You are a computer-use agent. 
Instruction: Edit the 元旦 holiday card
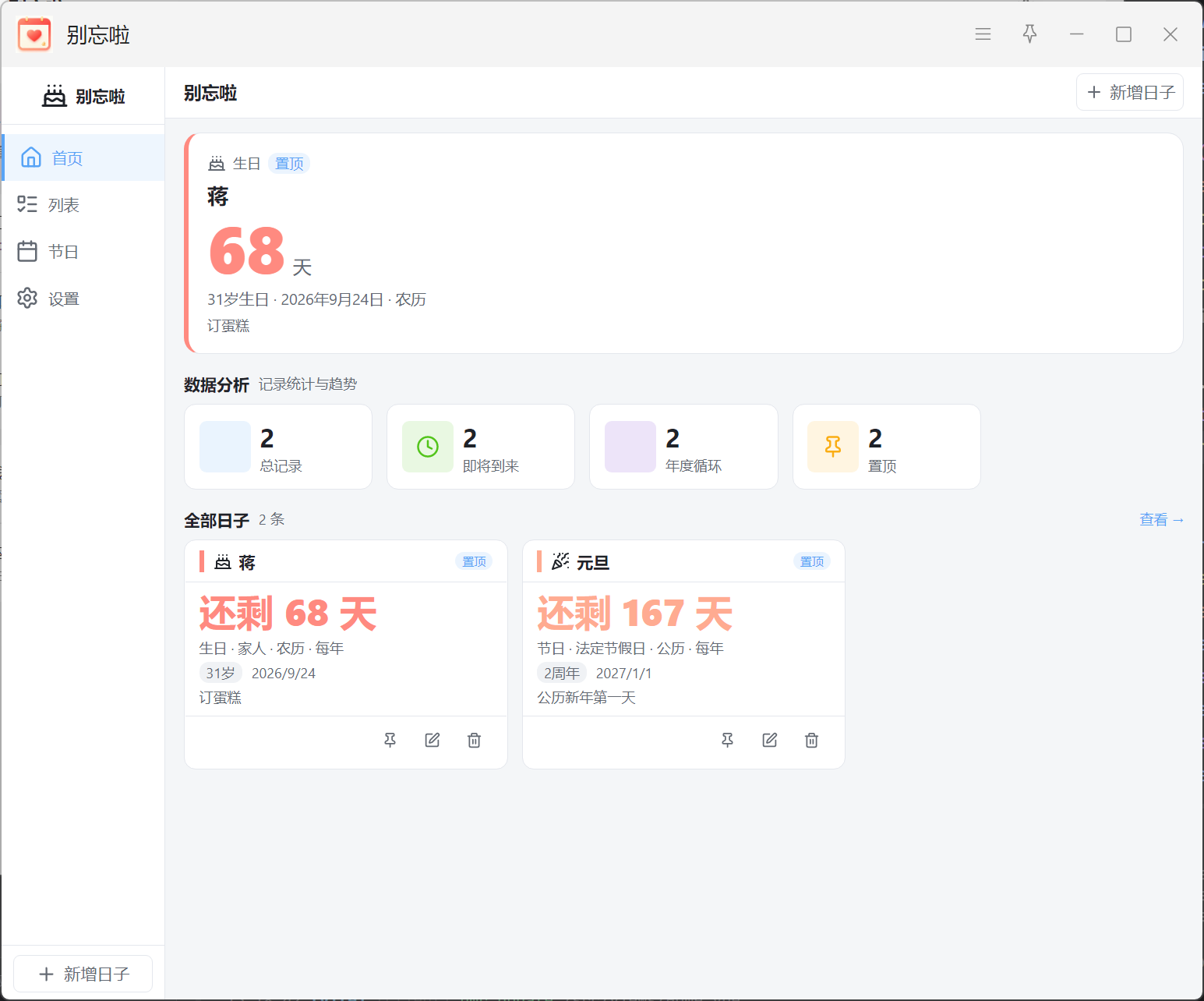pos(770,740)
